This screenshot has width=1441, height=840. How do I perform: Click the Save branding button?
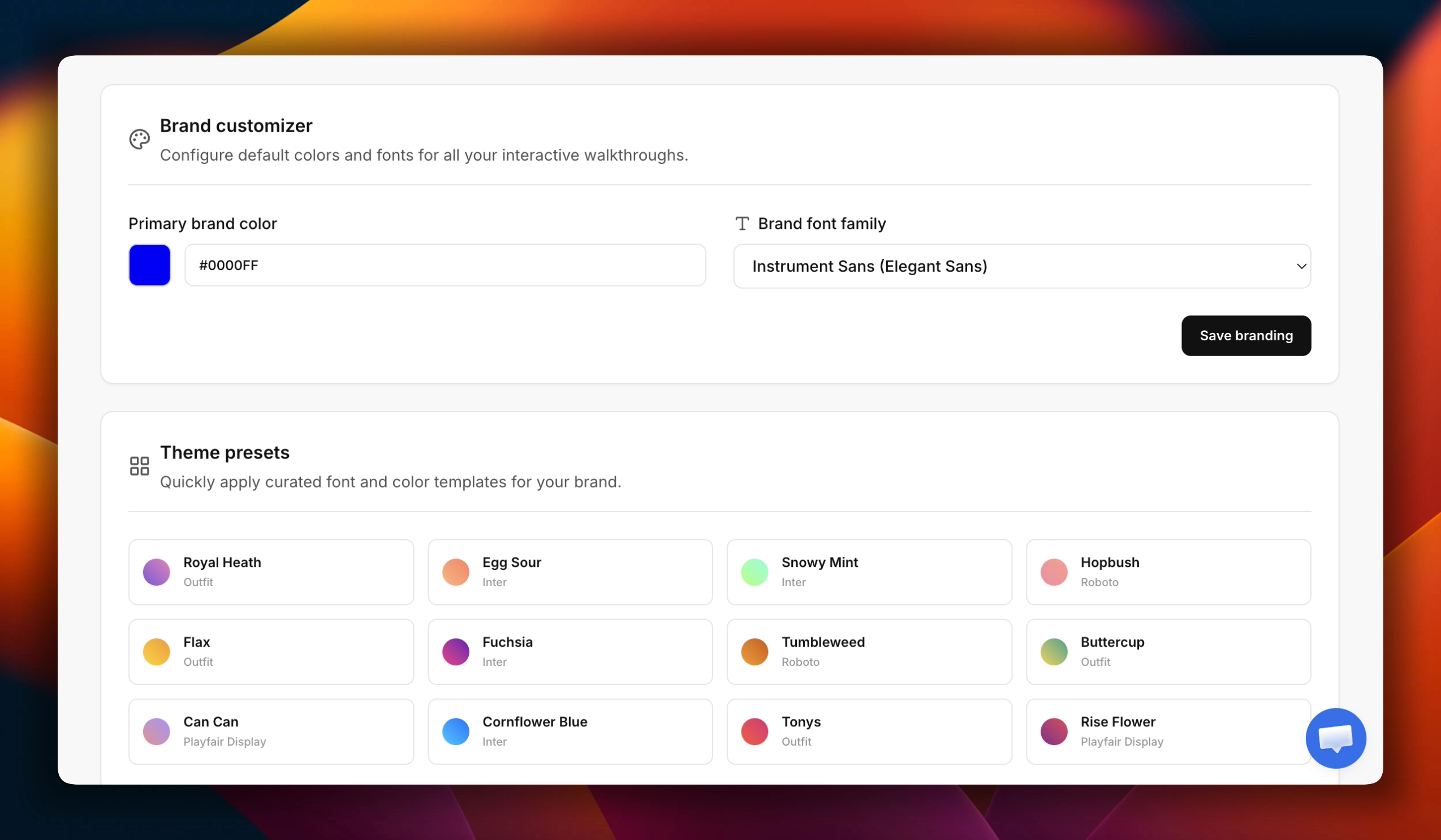tap(1246, 336)
